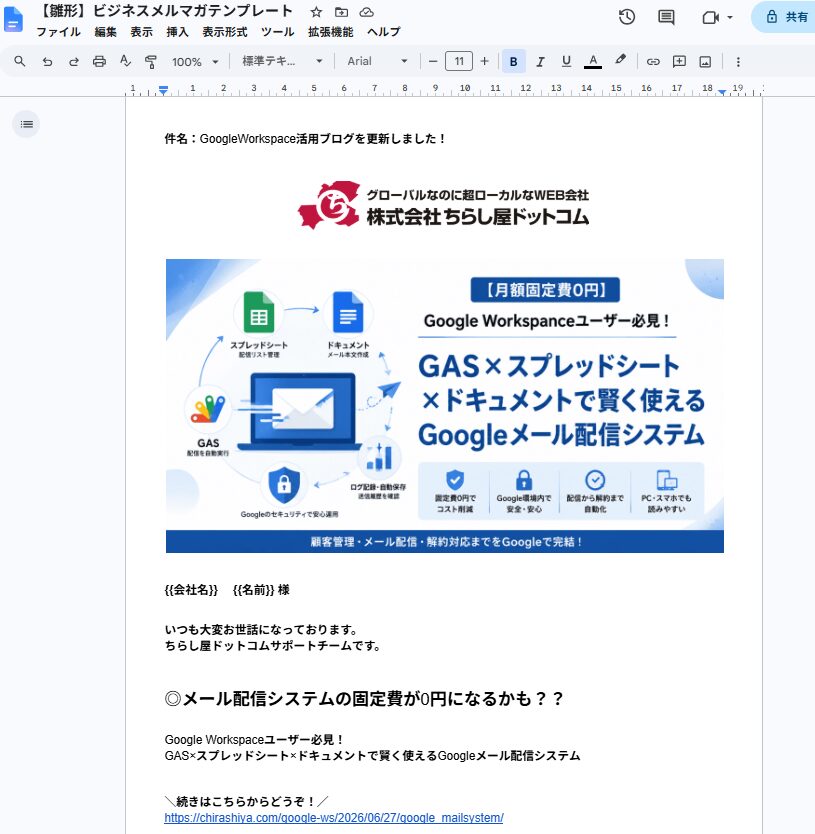Insert a link

(x=653, y=61)
